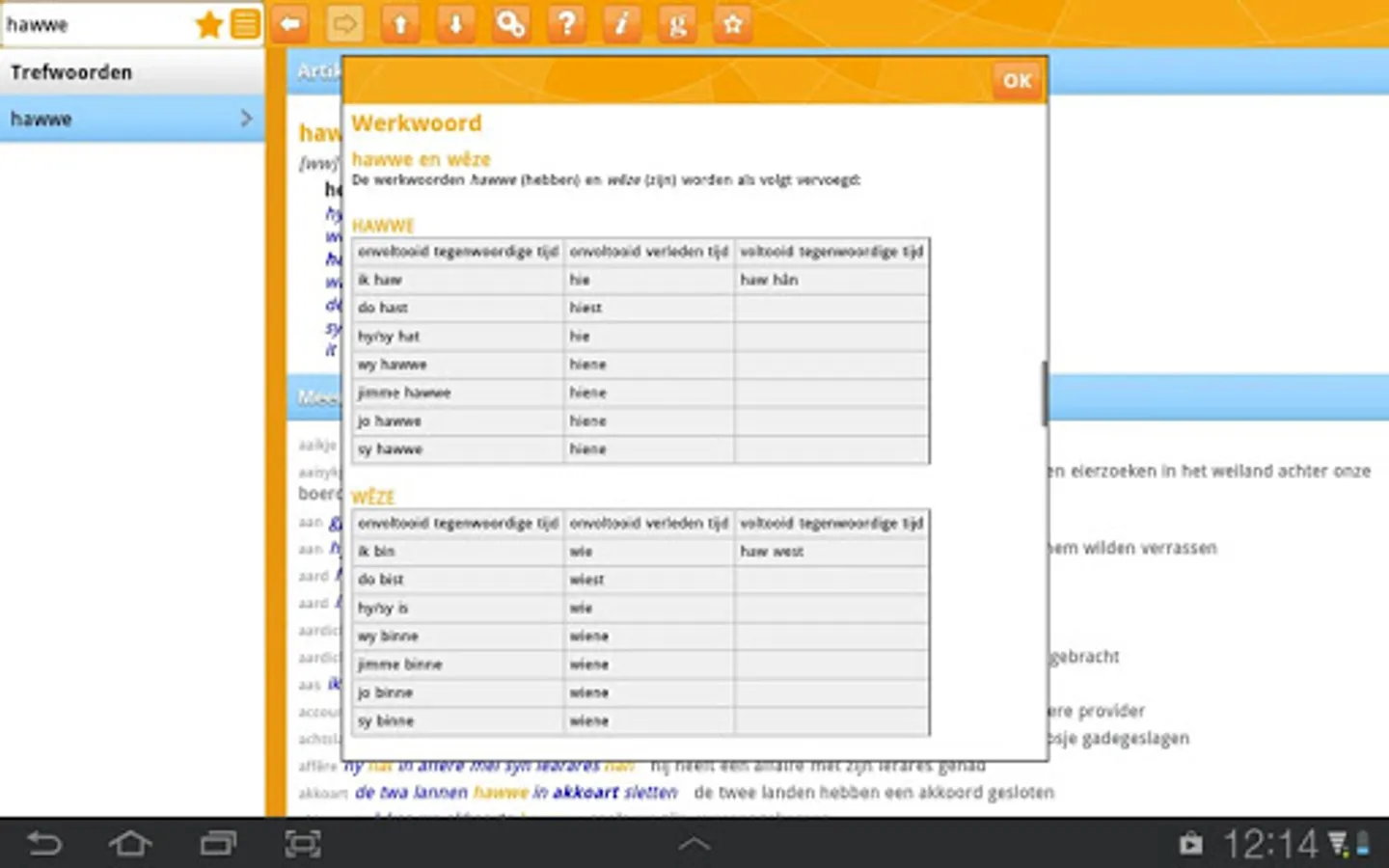Open the search tool in the toolbar
This screenshot has height=868, width=1389.
pyautogui.click(x=510, y=24)
